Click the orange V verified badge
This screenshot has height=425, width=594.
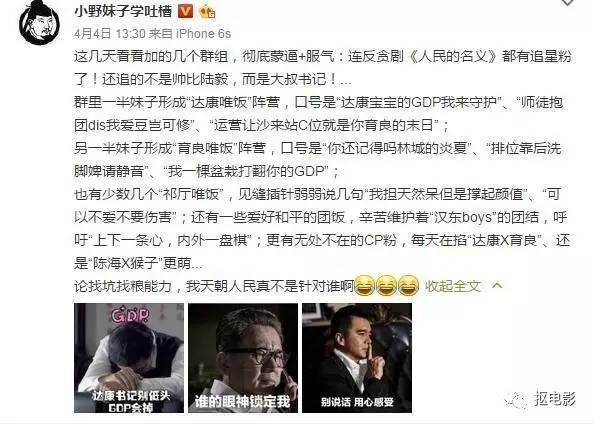point(185,12)
